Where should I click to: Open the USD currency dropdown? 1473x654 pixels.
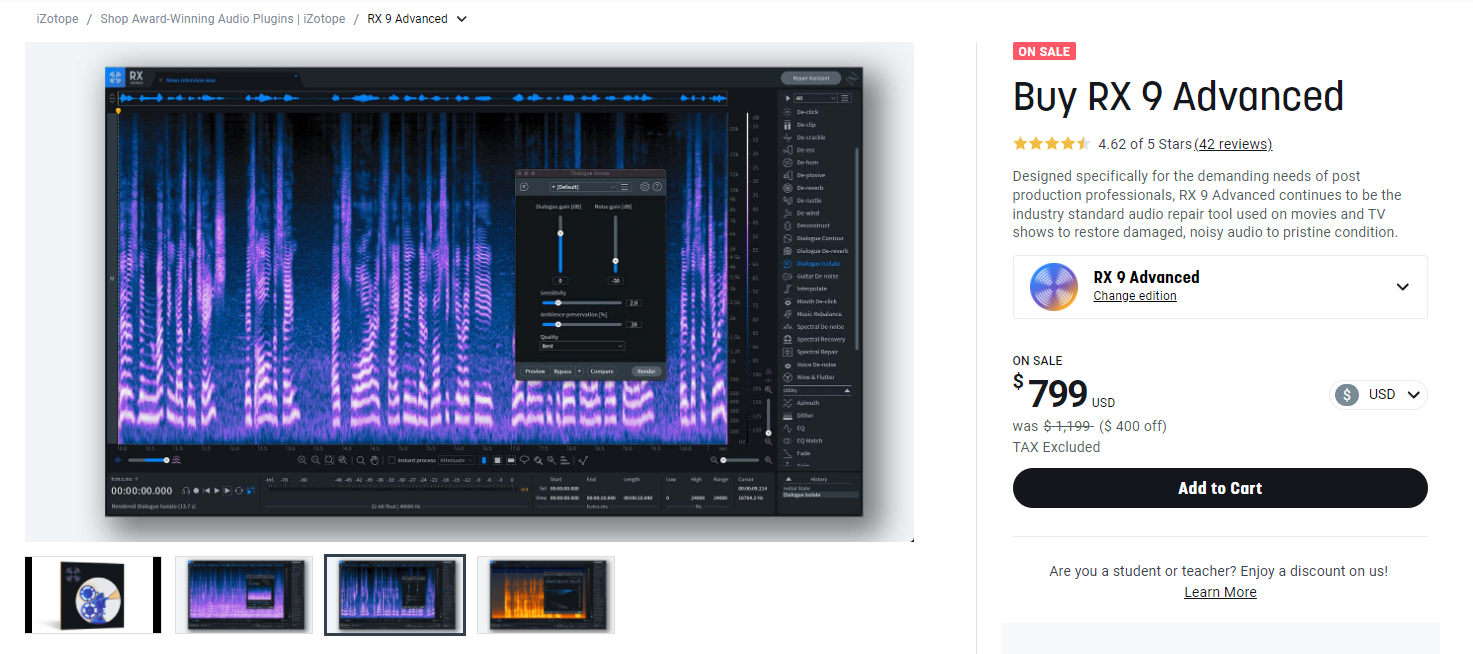click(1379, 395)
